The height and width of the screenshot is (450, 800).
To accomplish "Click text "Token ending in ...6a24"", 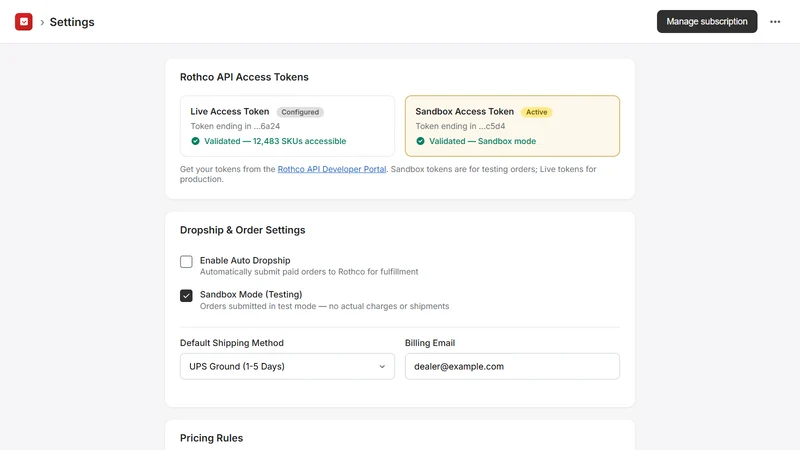I will pyautogui.click(x=235, y=126).
